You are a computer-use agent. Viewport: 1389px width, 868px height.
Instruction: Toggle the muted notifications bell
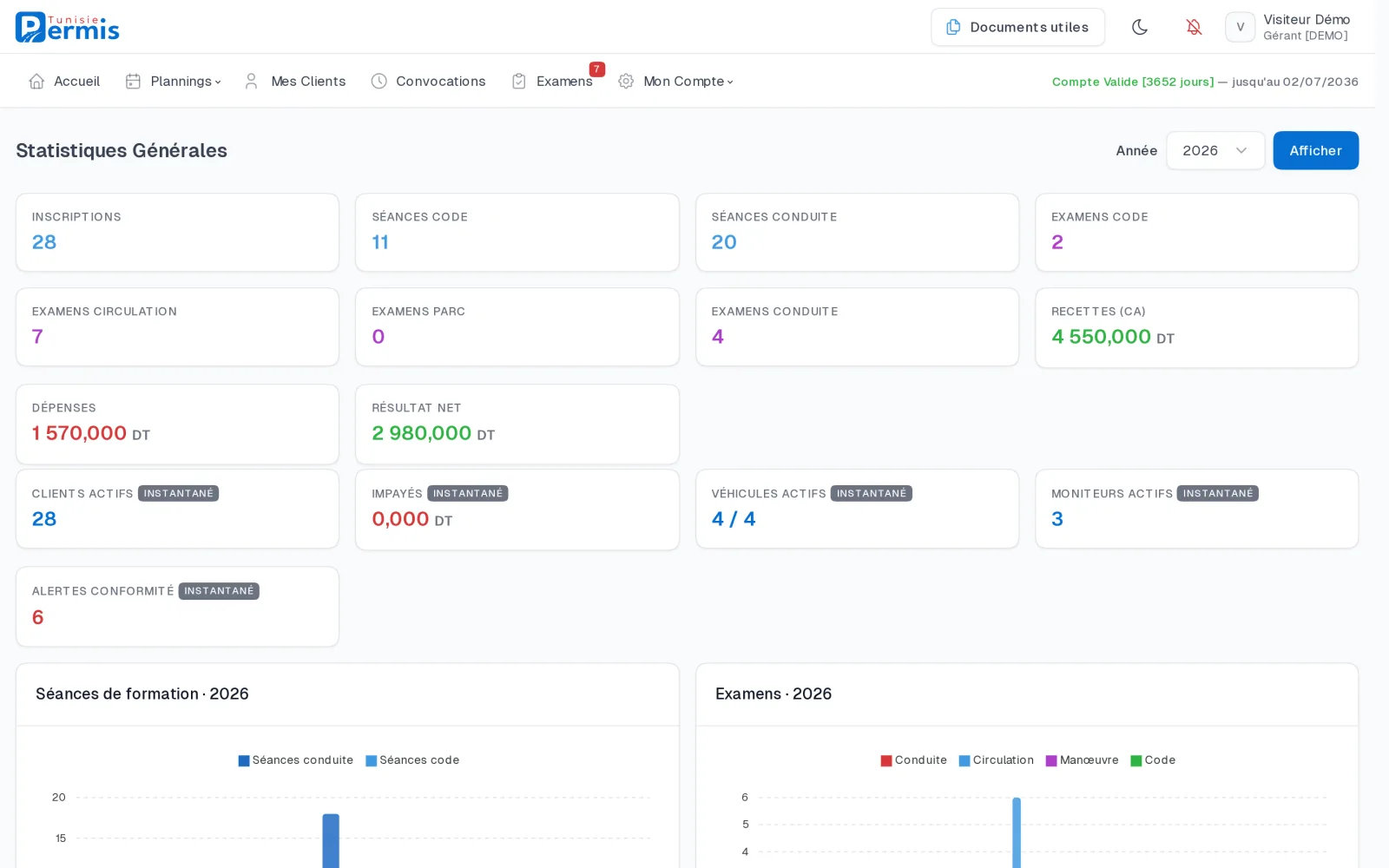click(x=1194, y=27)
